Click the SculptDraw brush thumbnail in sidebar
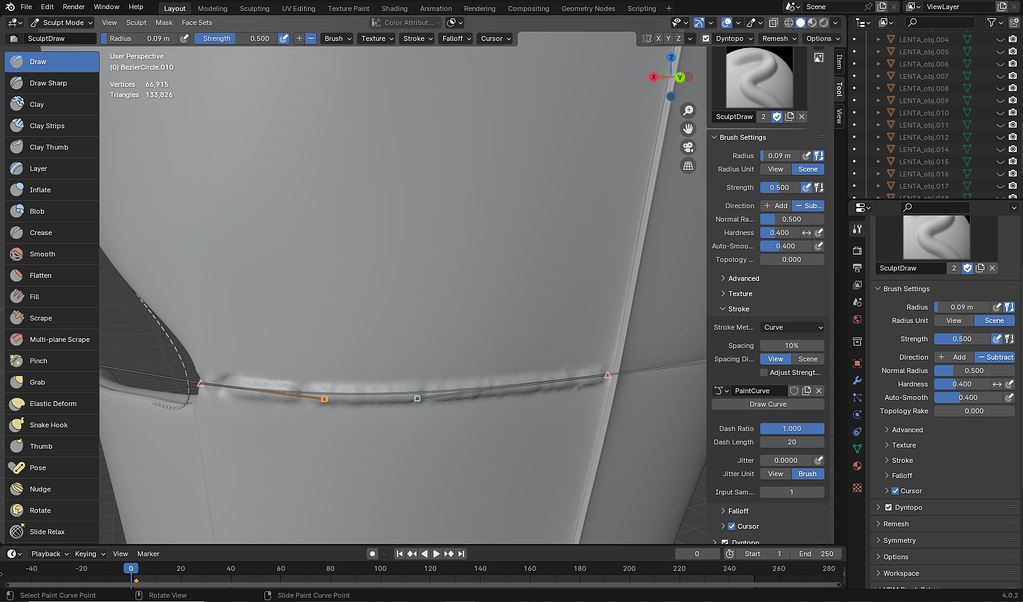Viewport: 1023px width, 602px height. [759, 78]
